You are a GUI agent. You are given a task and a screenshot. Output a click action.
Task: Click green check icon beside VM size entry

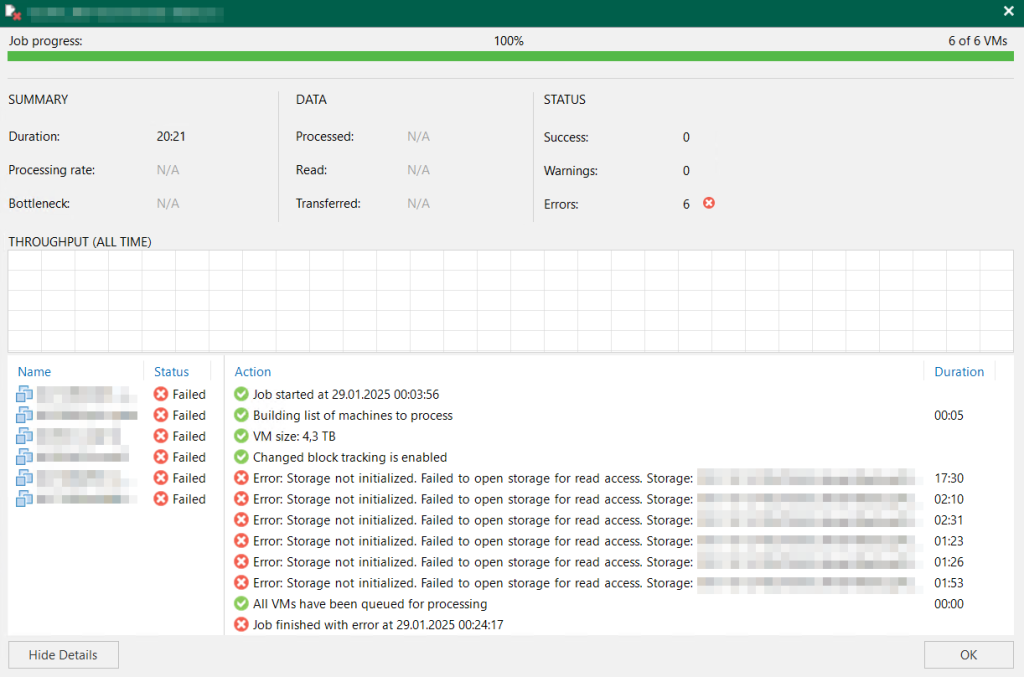pos(240,436)
